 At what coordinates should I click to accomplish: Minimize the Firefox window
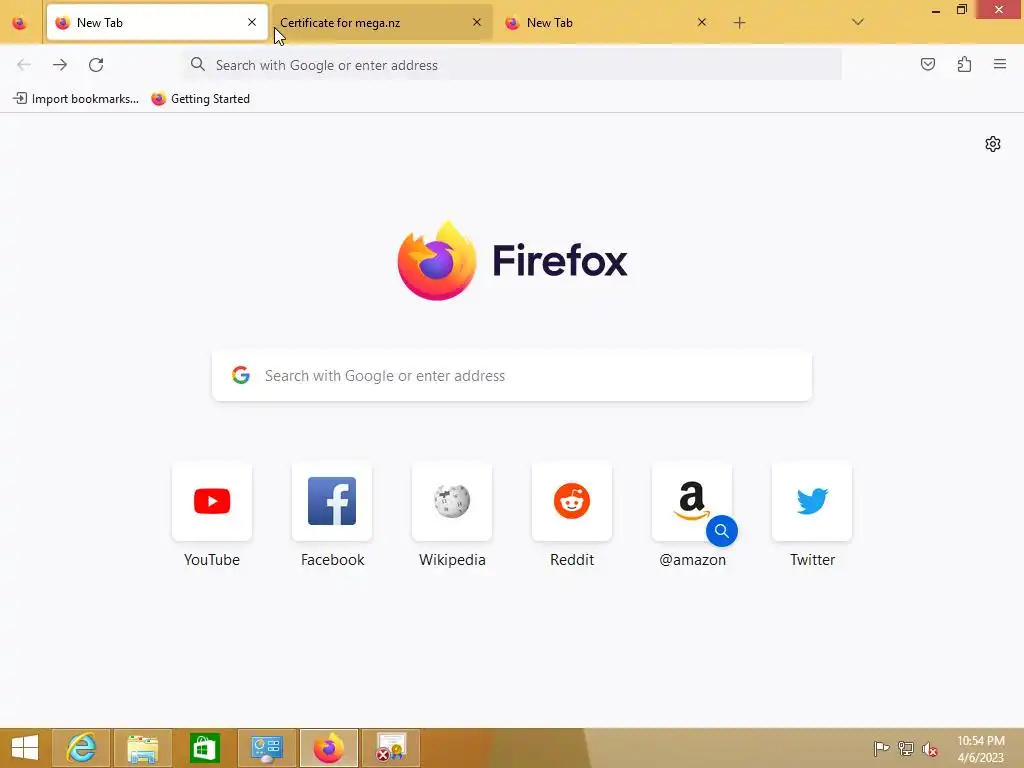point(936,10)
